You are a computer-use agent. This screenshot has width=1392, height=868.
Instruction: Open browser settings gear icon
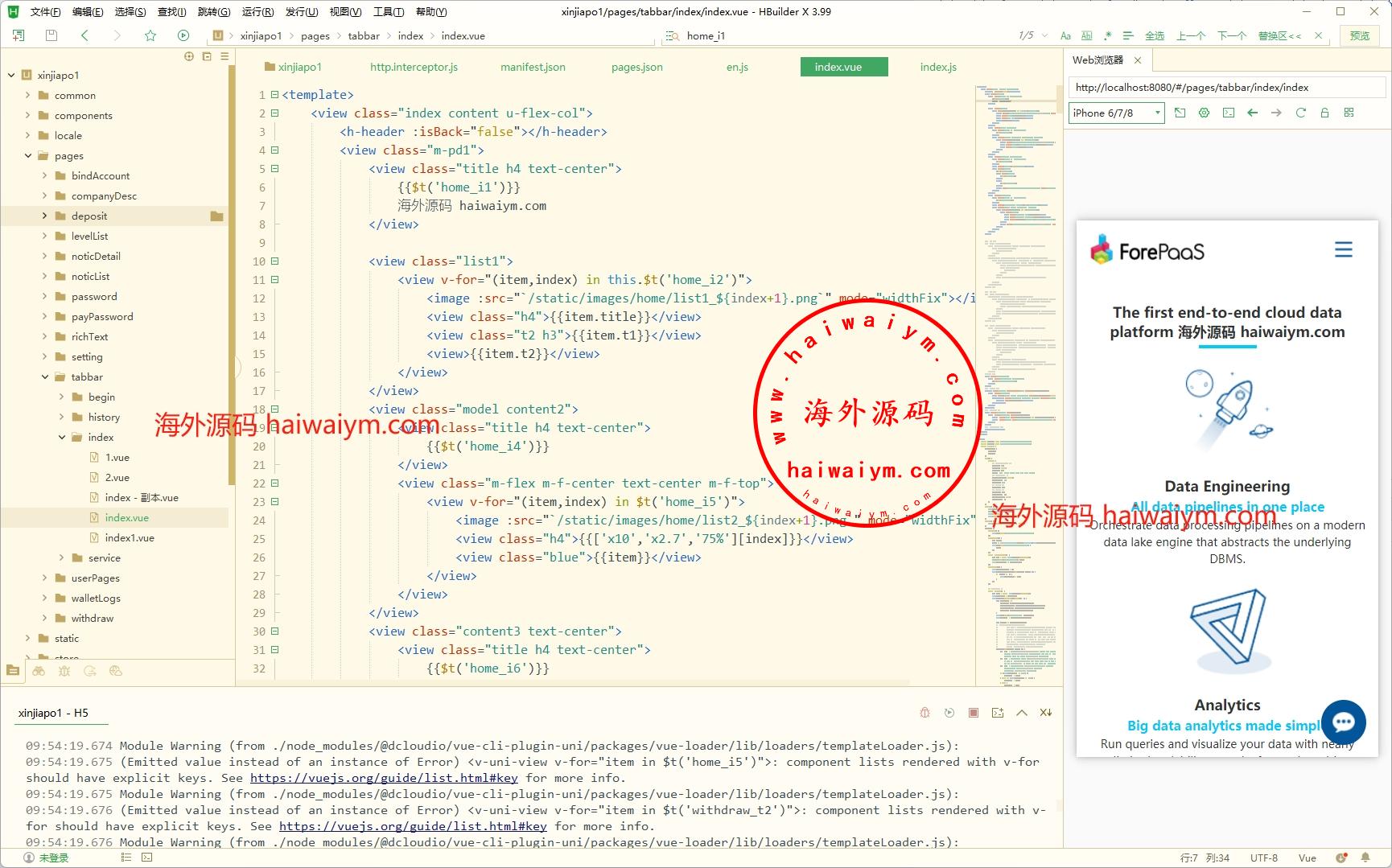coord(1204,113)
